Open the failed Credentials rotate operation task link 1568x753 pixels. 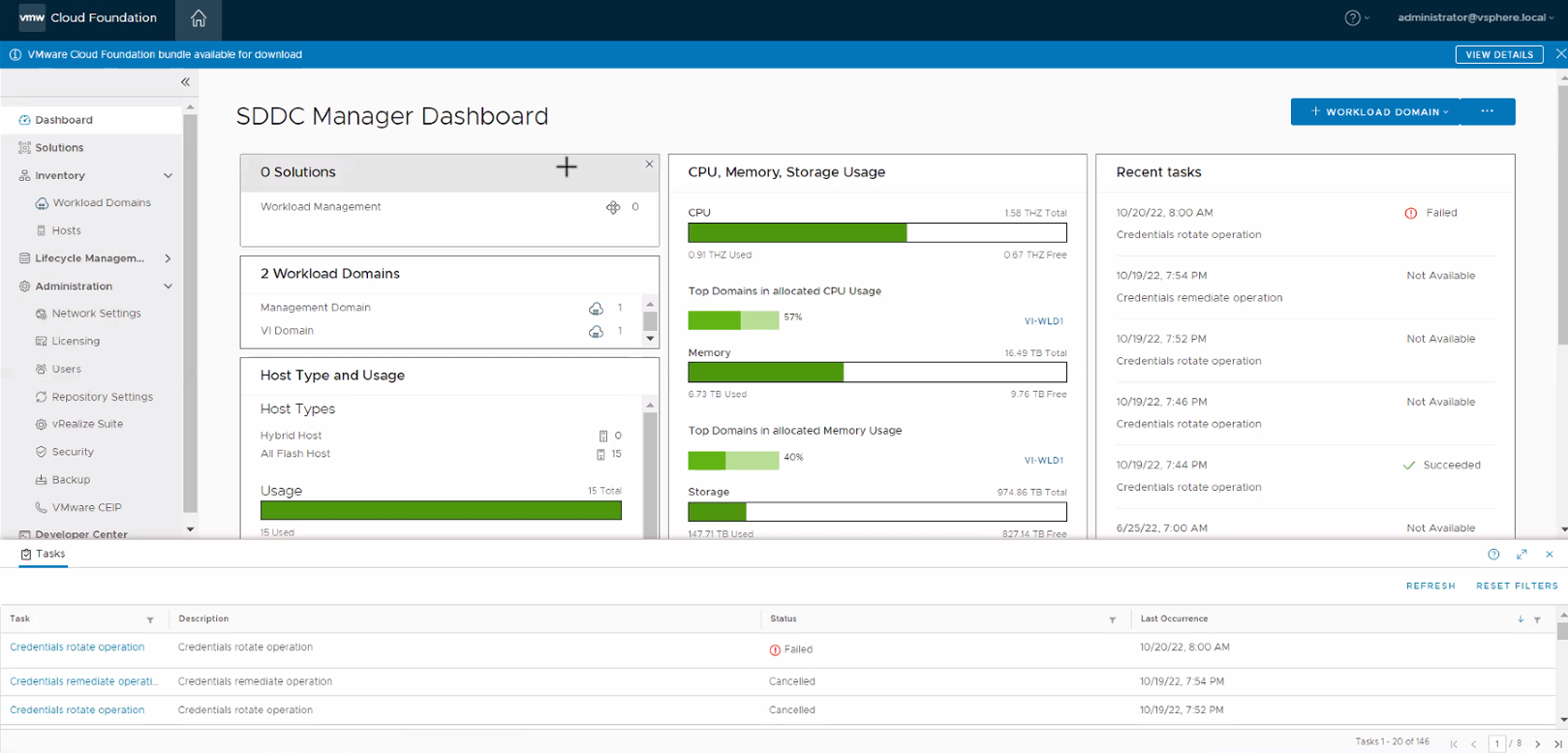(77, 648)
